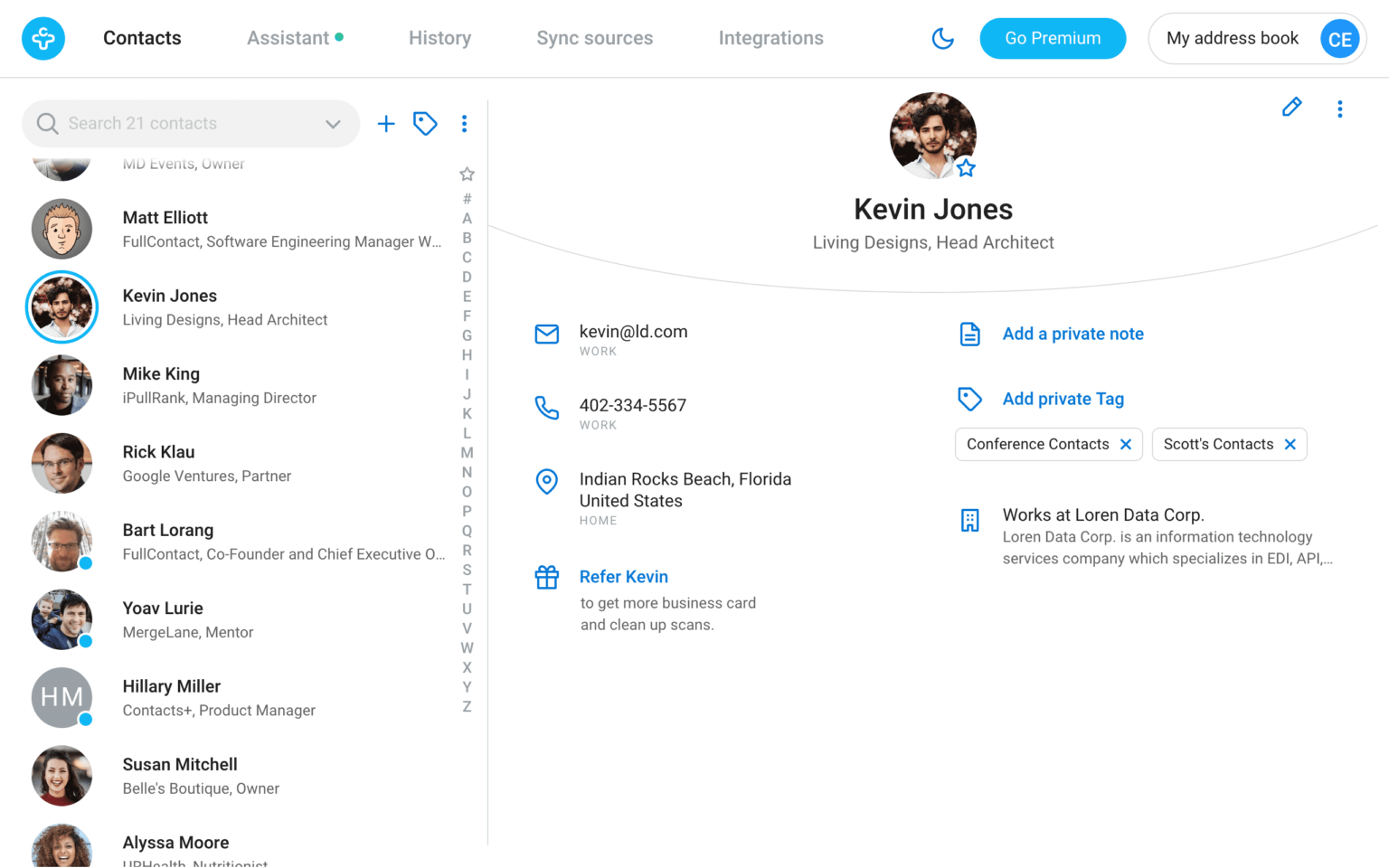Open Kevin's profile three-dot options menu

point(1339,108)
